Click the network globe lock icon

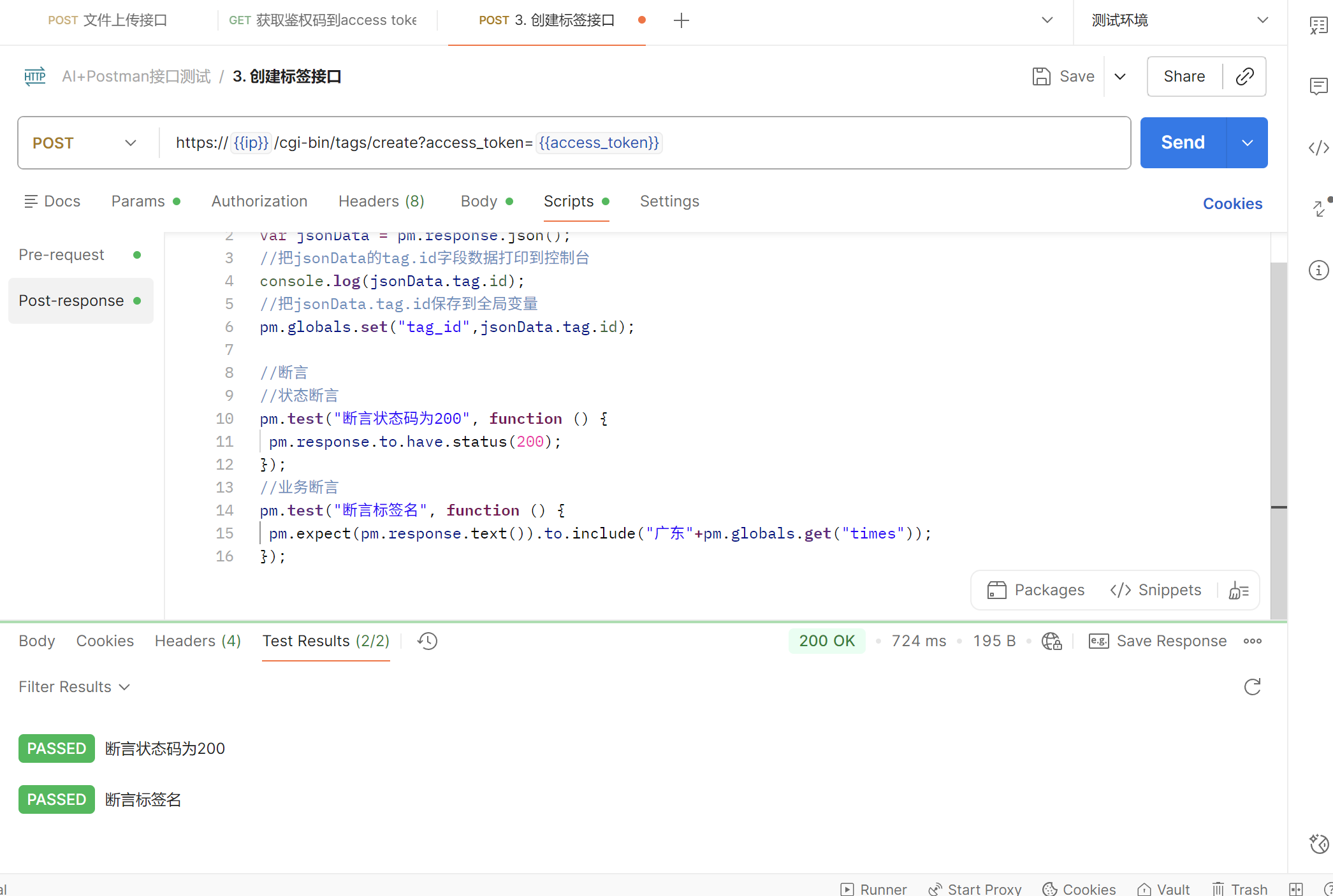1052,641
